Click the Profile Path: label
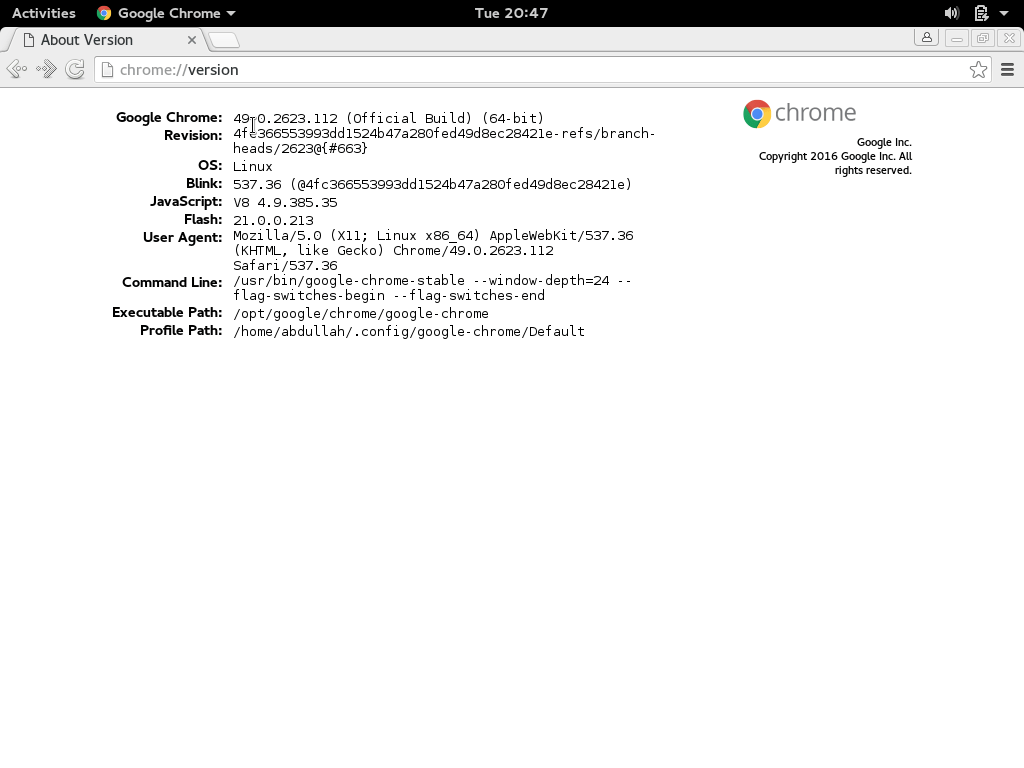This screenshot has height=768, width=1024. coord(181,331)
